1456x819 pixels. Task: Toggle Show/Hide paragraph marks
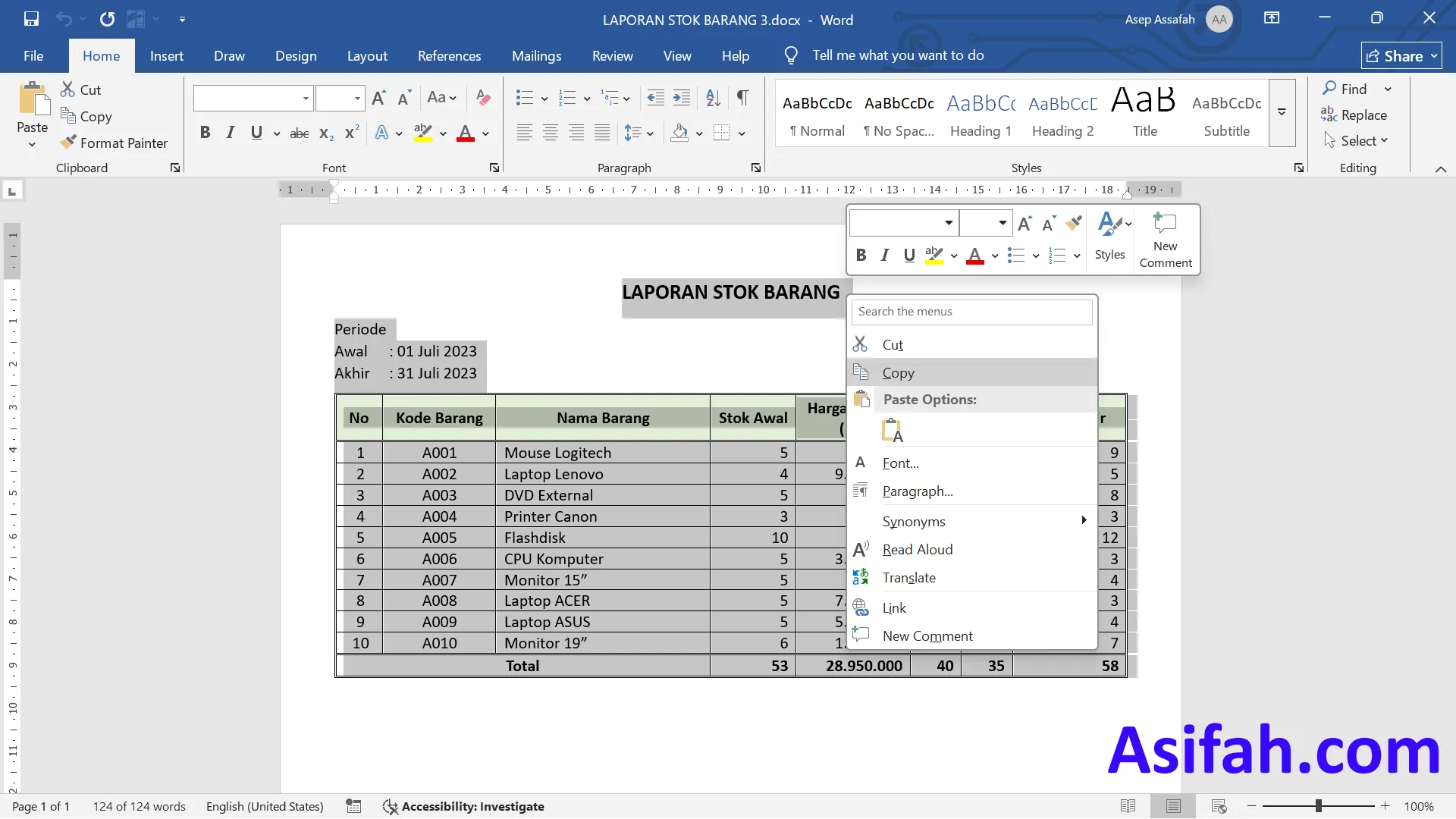pos(743,97)
